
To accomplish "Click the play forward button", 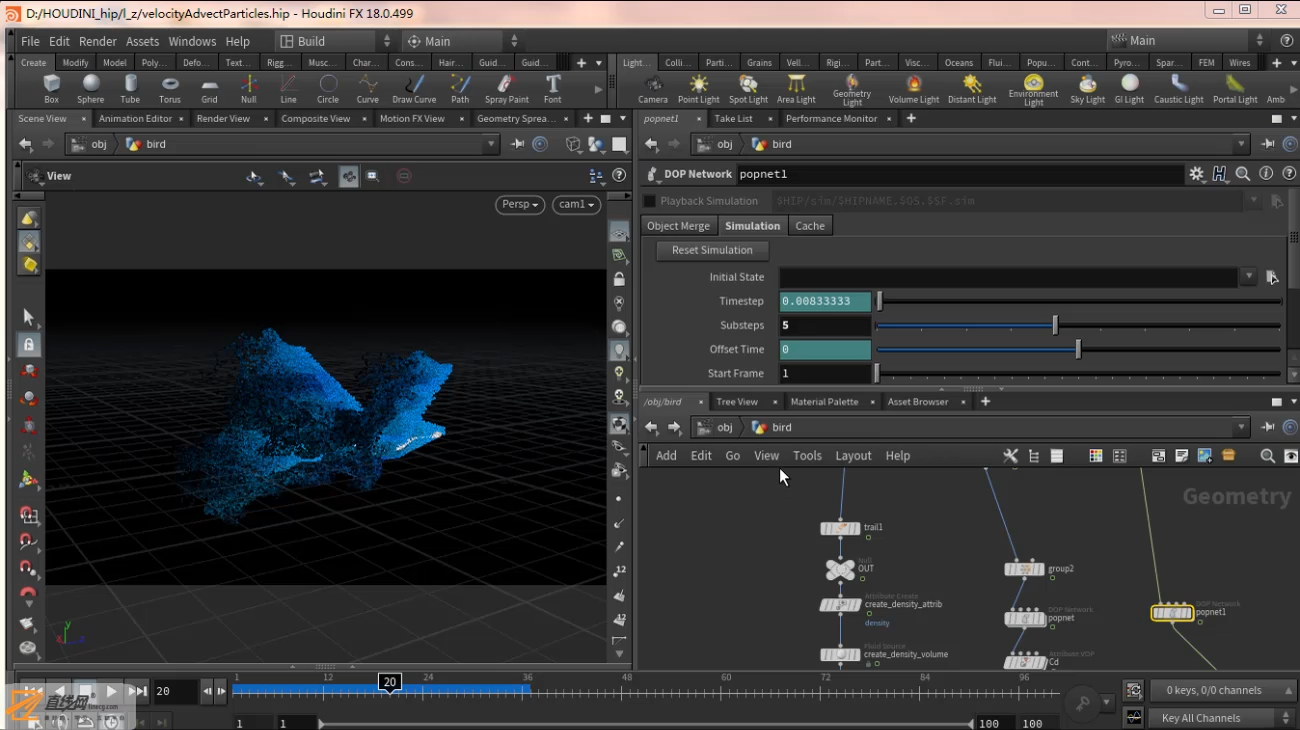I will pos(111,691).
